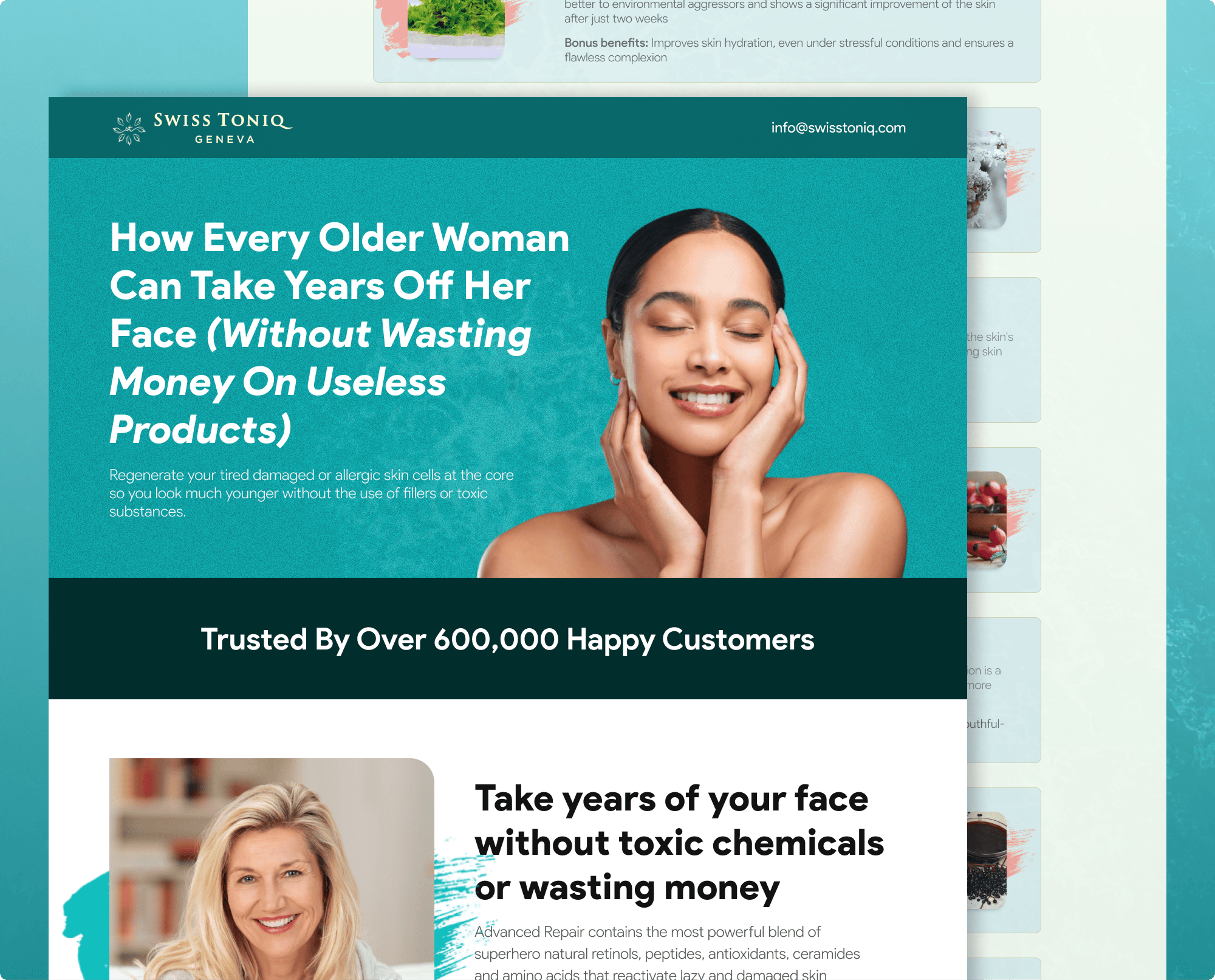Viewport: 1215px width, 980px height.
Task: Click the 'Advanced Repair contains' paragraph
Action: pyautogui.click(x=667, y=953)
